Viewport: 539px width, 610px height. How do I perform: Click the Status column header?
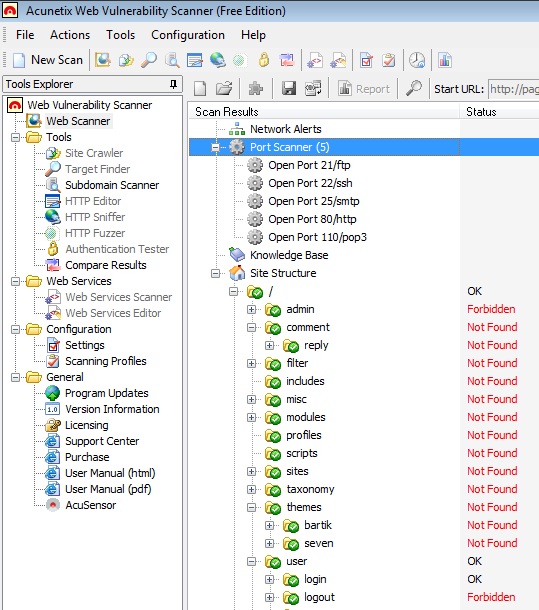(499, 112)
